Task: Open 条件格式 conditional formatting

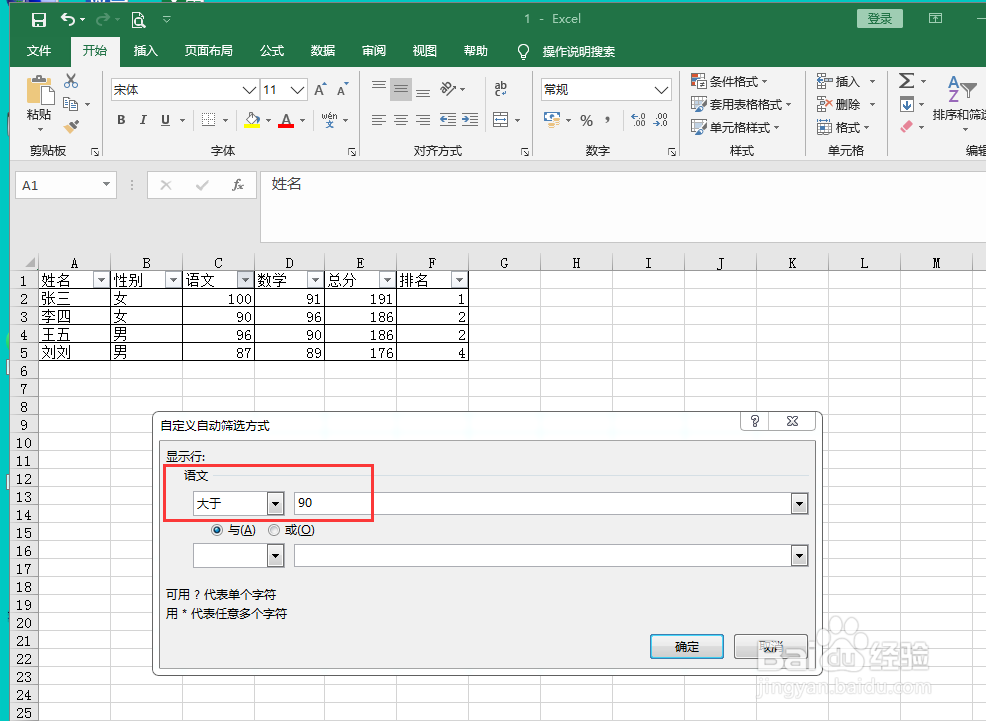Action: click(729, 81)
